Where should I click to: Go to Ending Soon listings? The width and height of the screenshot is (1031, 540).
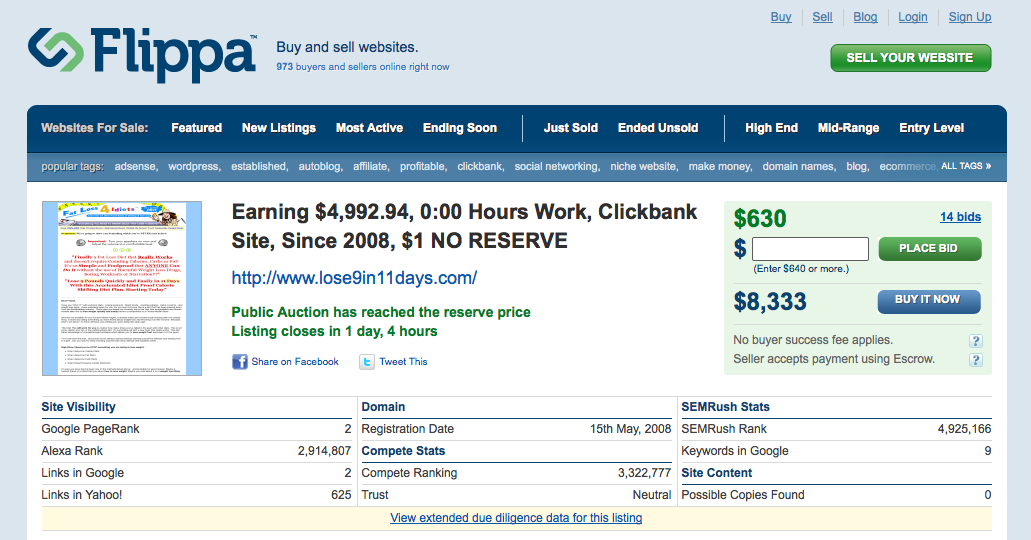coord(459,128)
